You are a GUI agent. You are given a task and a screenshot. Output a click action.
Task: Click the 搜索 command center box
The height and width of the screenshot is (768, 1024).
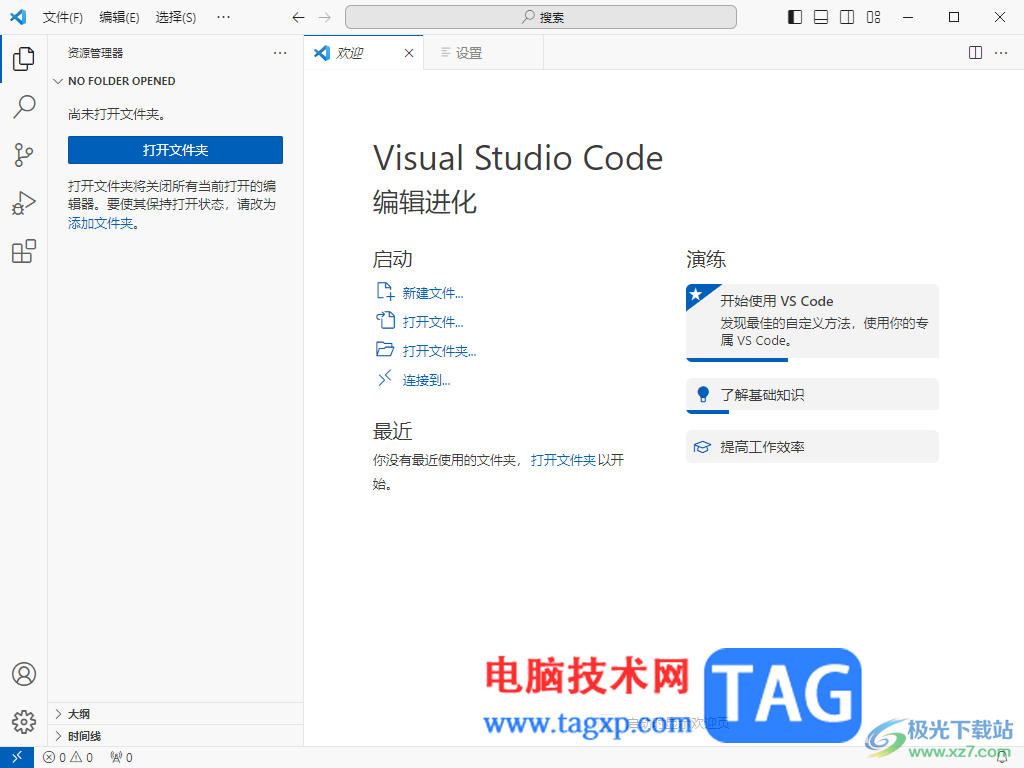coord(541,18)
